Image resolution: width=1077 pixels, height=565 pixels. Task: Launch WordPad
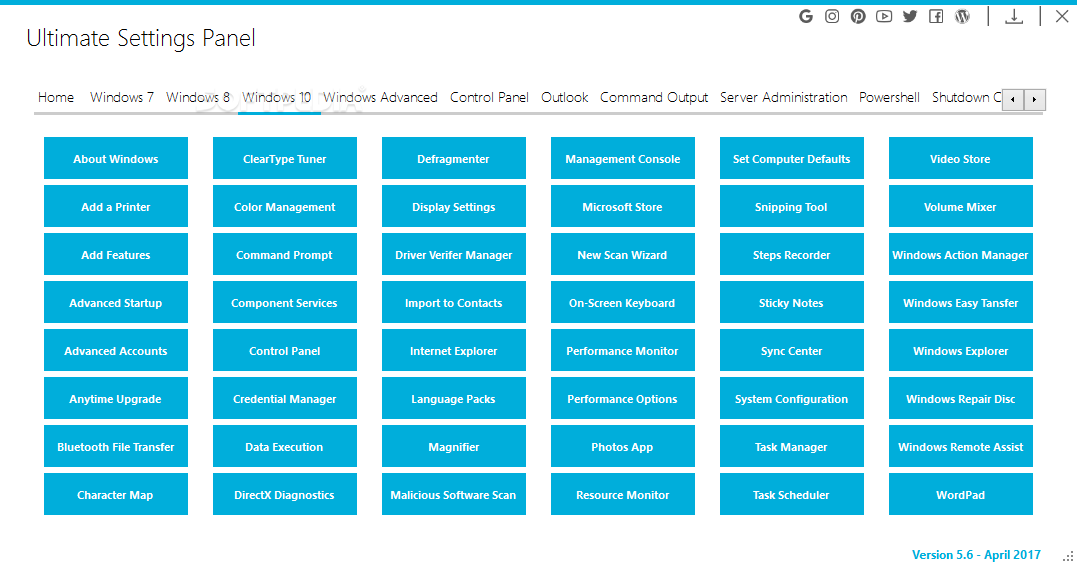tap(961, 495)
